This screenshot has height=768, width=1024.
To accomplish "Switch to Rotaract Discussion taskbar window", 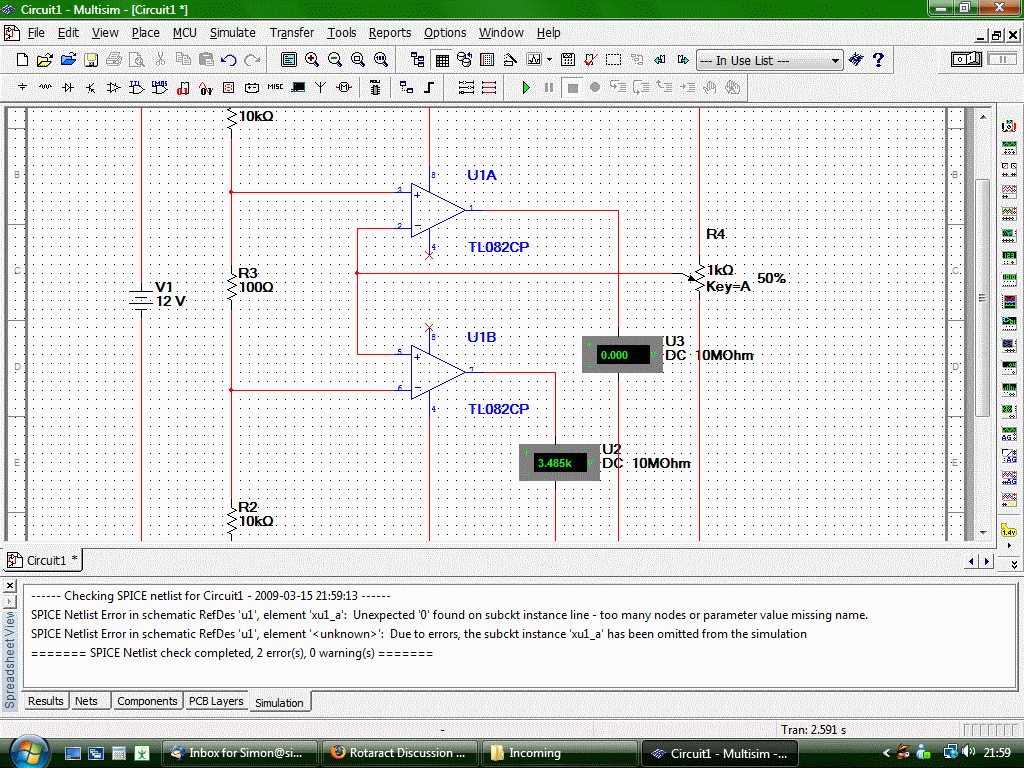I will (400, 753).
